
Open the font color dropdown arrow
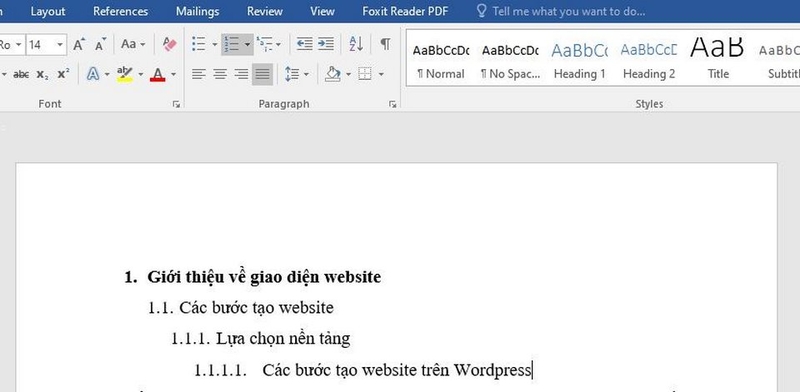point(173,75)
